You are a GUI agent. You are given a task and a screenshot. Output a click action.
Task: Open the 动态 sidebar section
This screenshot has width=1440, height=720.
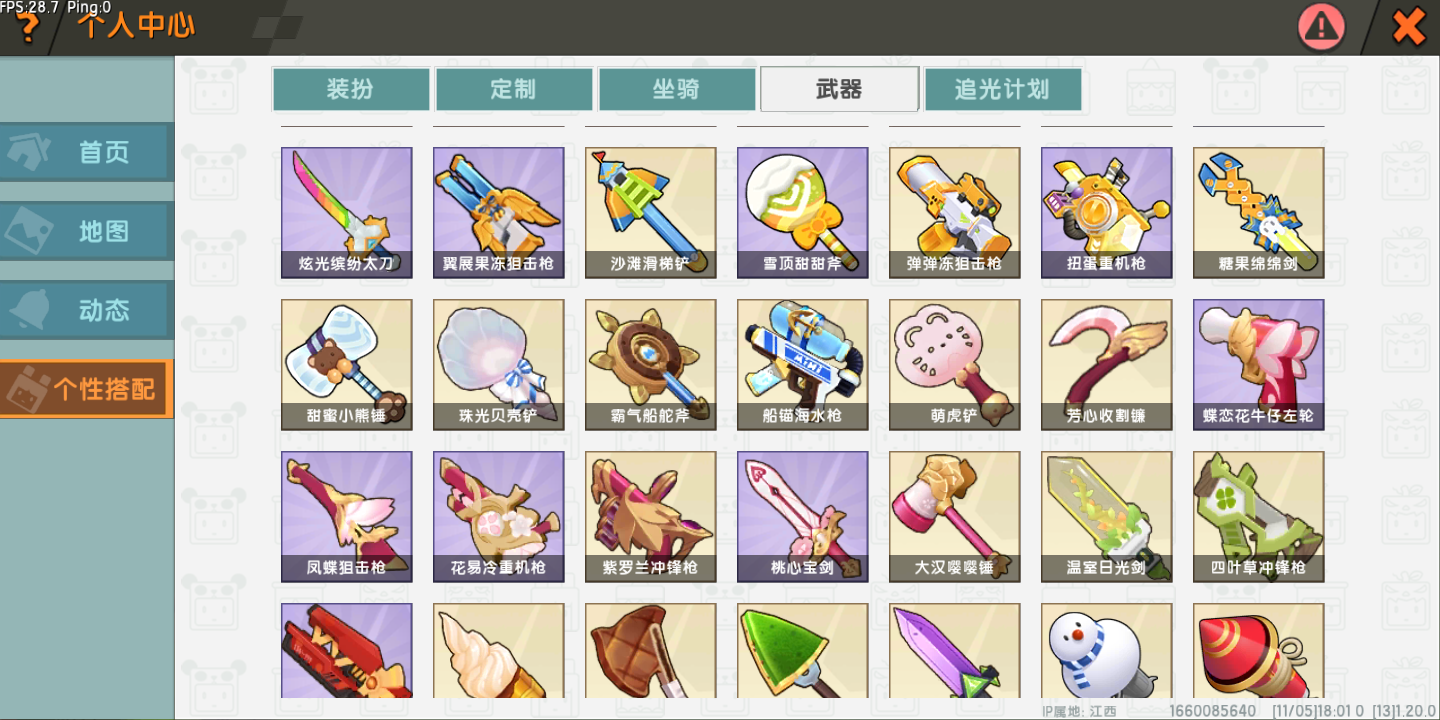pos(86,310)
